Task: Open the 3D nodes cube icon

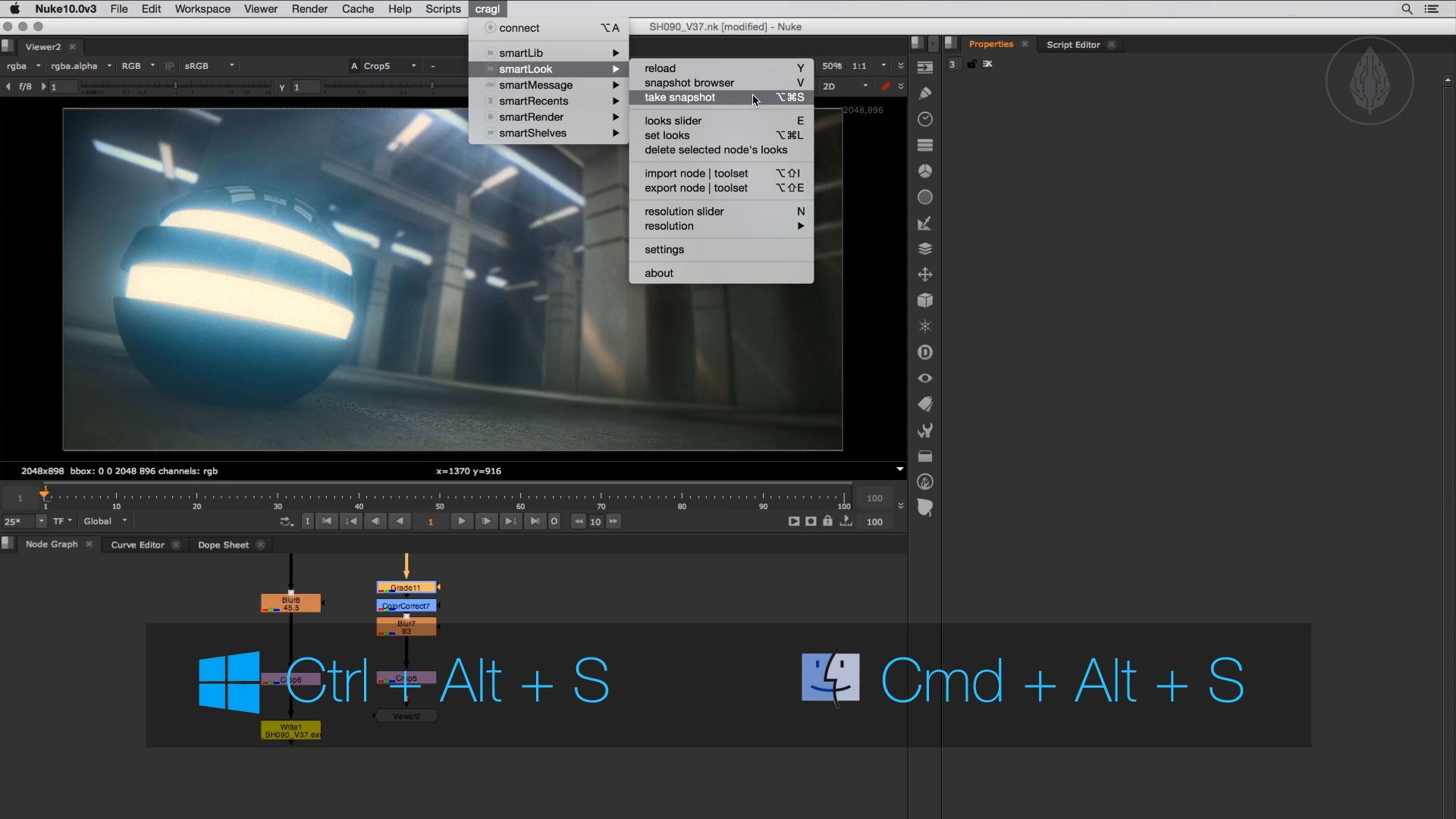Action: tap(925, 300)
